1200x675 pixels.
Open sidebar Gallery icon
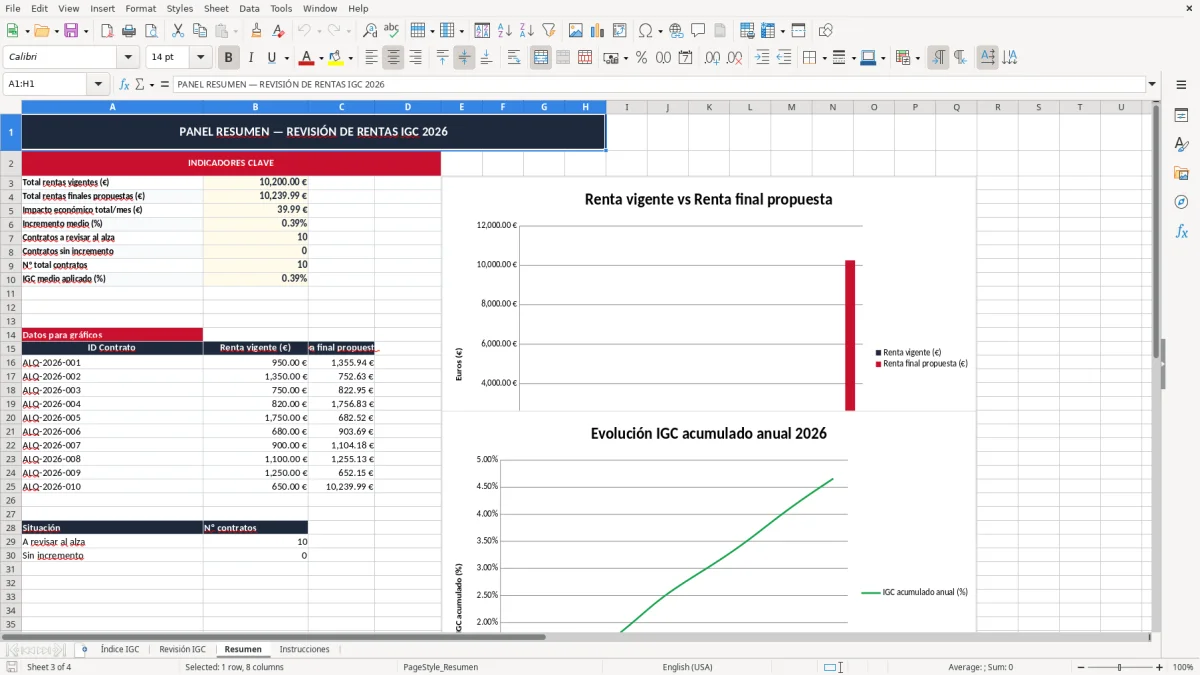tap(1181, 173)
